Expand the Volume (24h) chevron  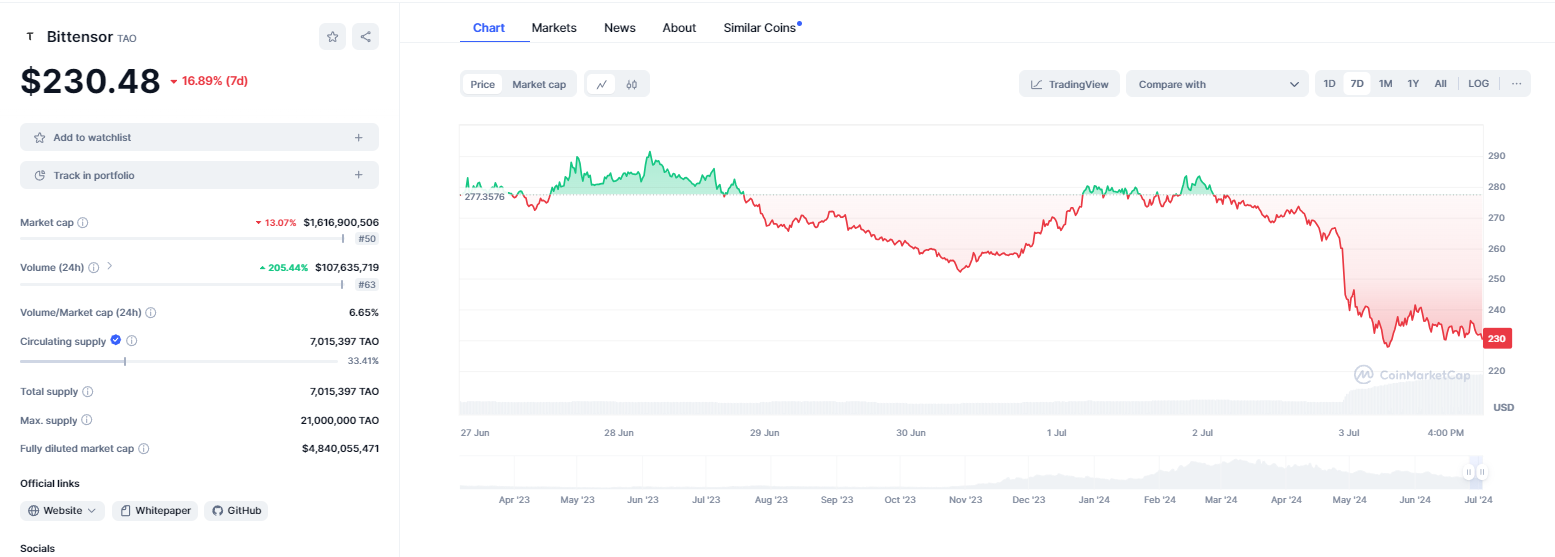pos(110,267)
